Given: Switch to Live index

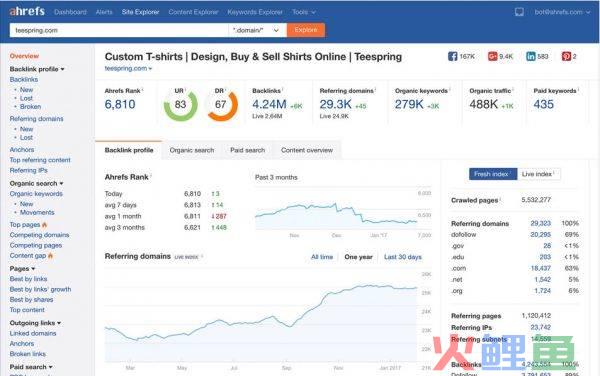Looking at the screenshot, I should (539, 174).
